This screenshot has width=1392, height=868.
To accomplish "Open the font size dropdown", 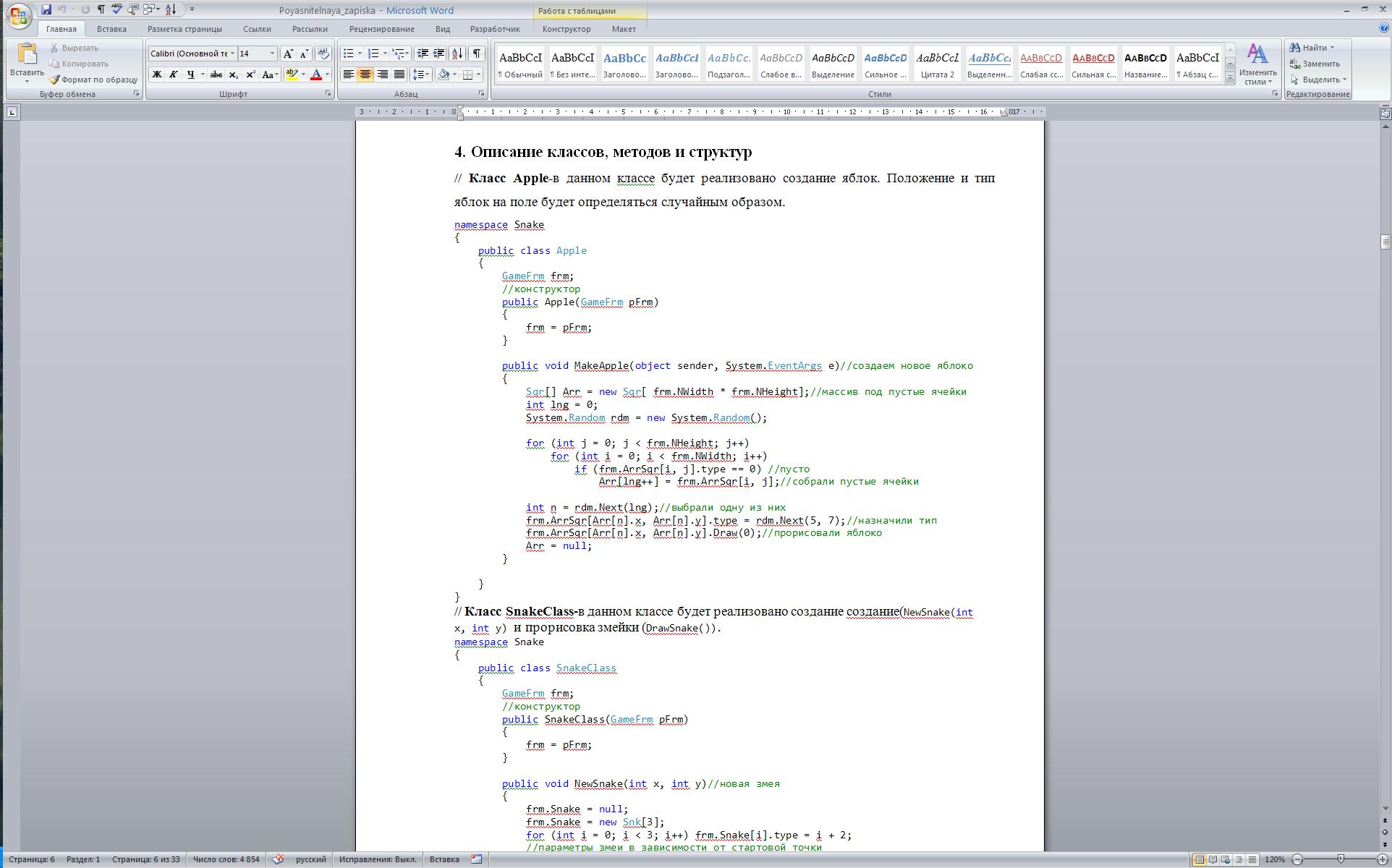I will (272, 54).
